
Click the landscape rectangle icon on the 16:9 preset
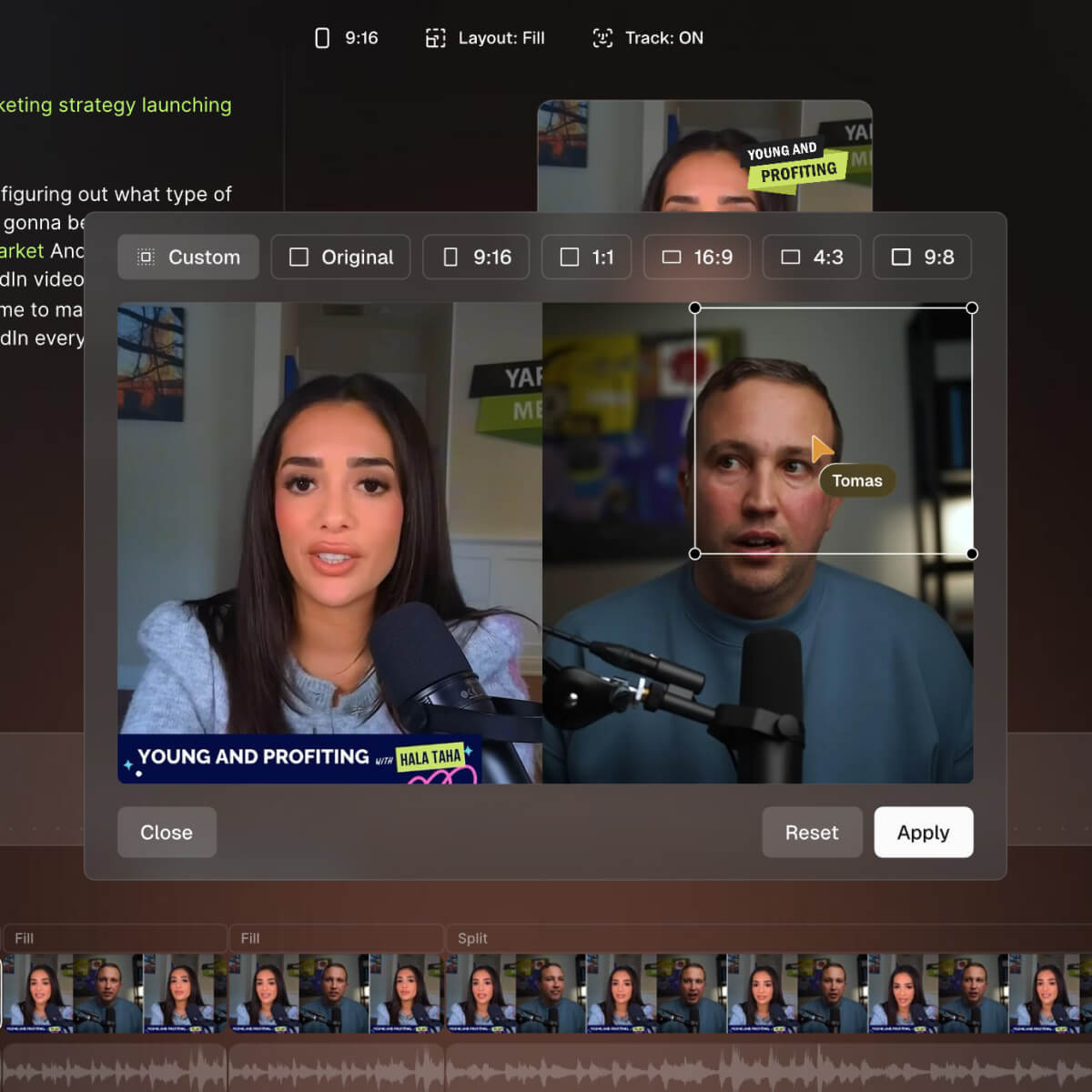click(x=672, y=258)
